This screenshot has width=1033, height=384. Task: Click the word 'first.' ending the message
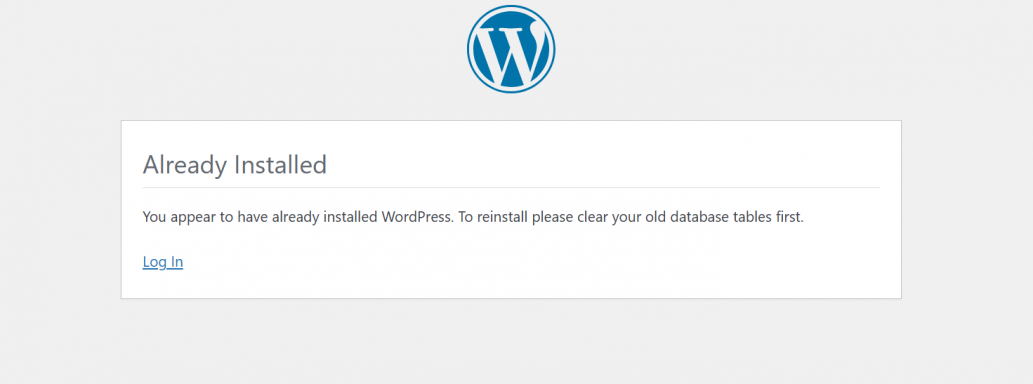pos(786,217)
